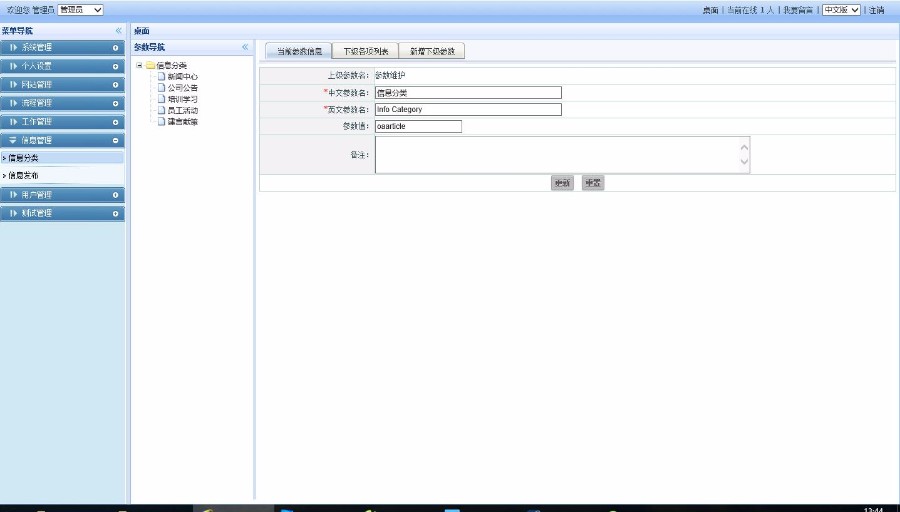The height and width of the screenshot is (512, 900).
Task: Click the 我要留言 link
Action: [798, 10]
